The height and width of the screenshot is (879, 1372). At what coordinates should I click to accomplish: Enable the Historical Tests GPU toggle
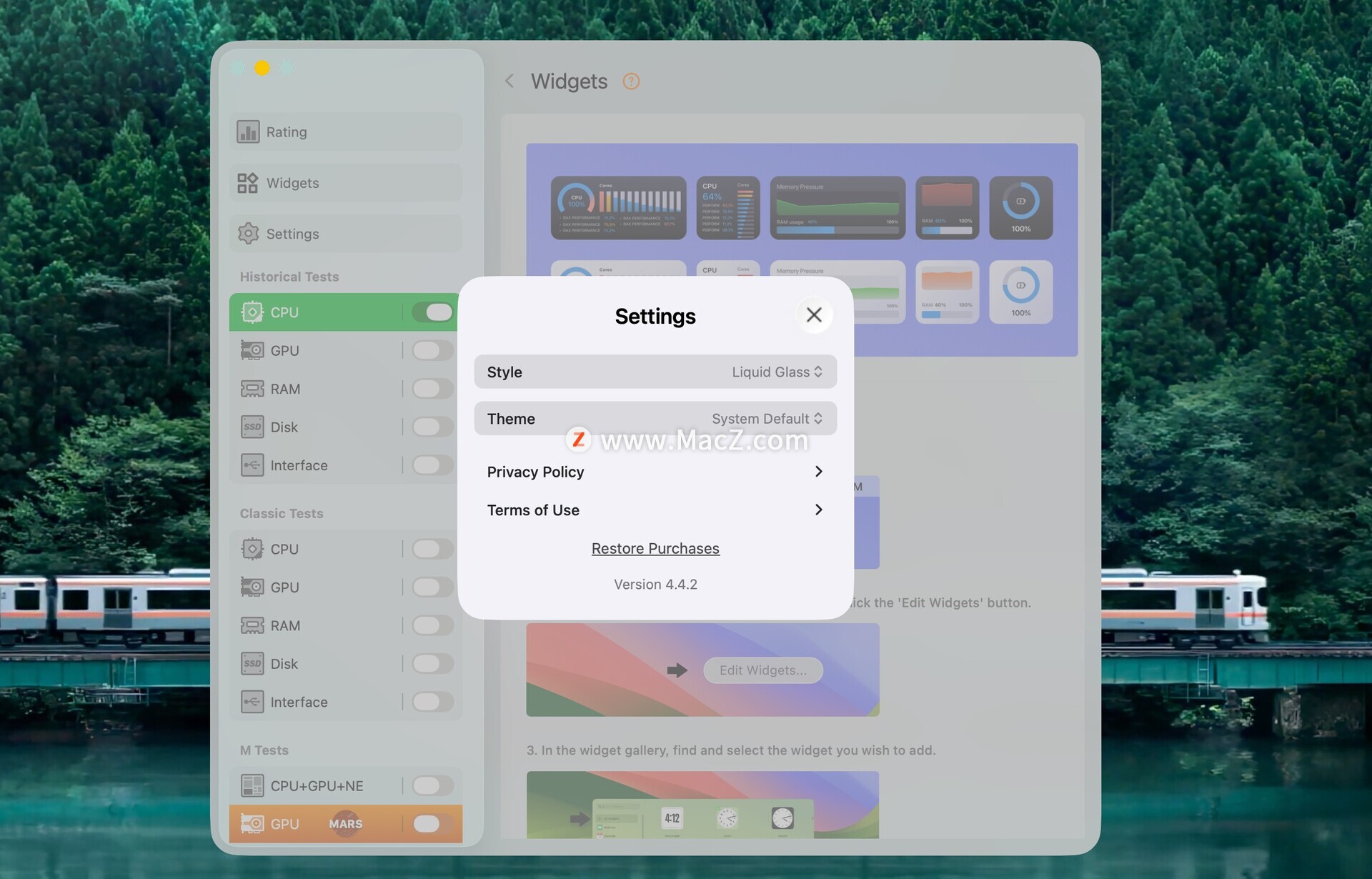coord(432,350)
